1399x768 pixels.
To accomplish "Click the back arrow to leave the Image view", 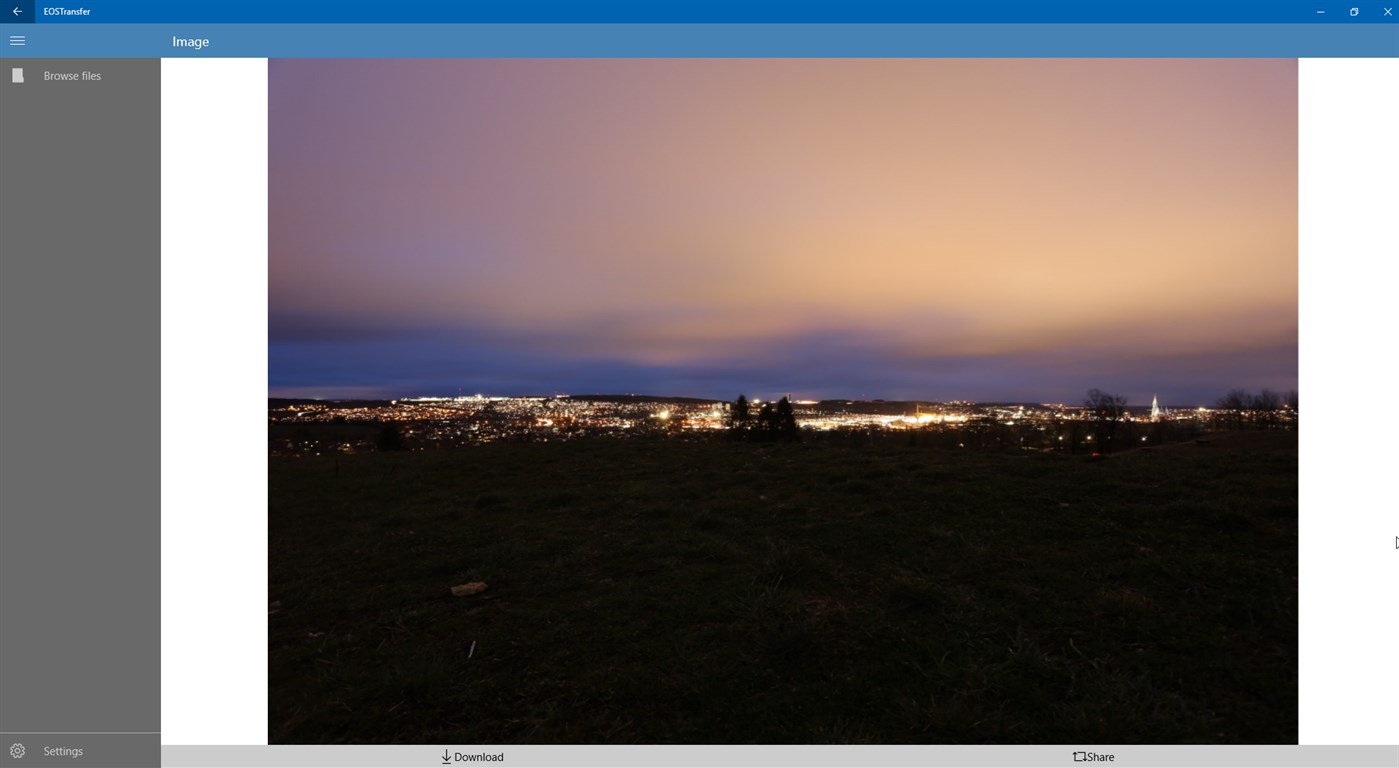I will coord(16,11).
